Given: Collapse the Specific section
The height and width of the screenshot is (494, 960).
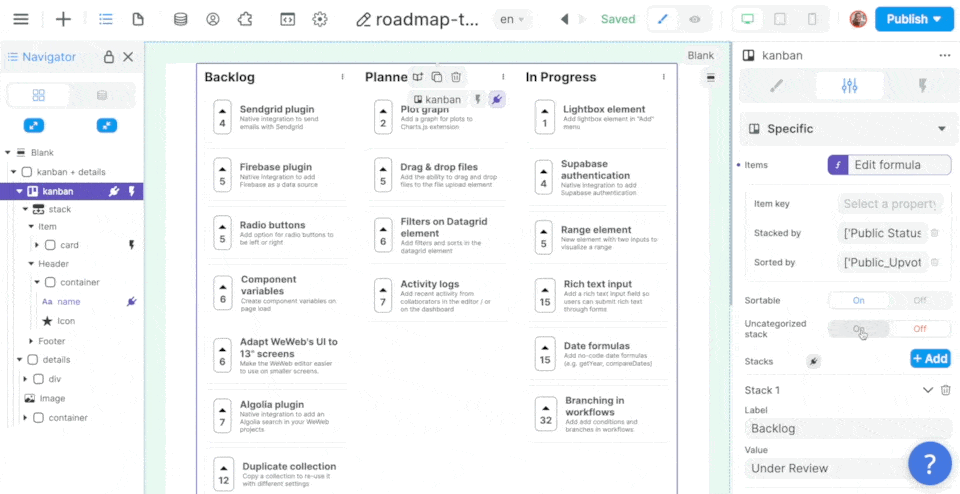Looking at the screenshot, I should [941, 129].
